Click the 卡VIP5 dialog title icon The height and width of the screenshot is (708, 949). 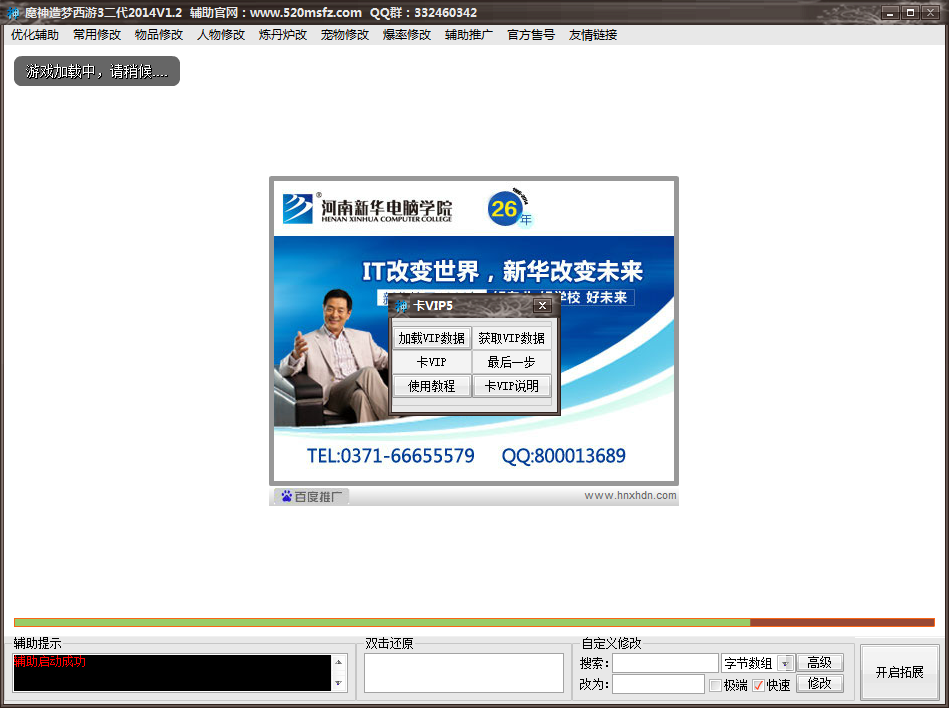click(402, 305)
